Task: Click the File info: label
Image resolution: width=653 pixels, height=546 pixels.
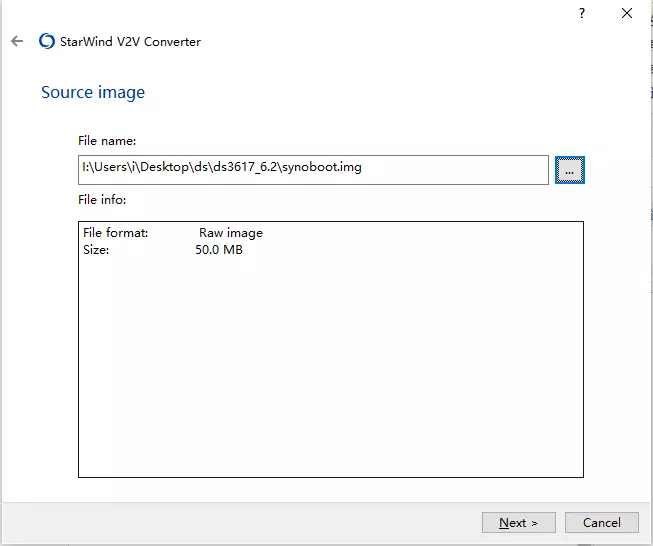Action: (x=102, y=199)
